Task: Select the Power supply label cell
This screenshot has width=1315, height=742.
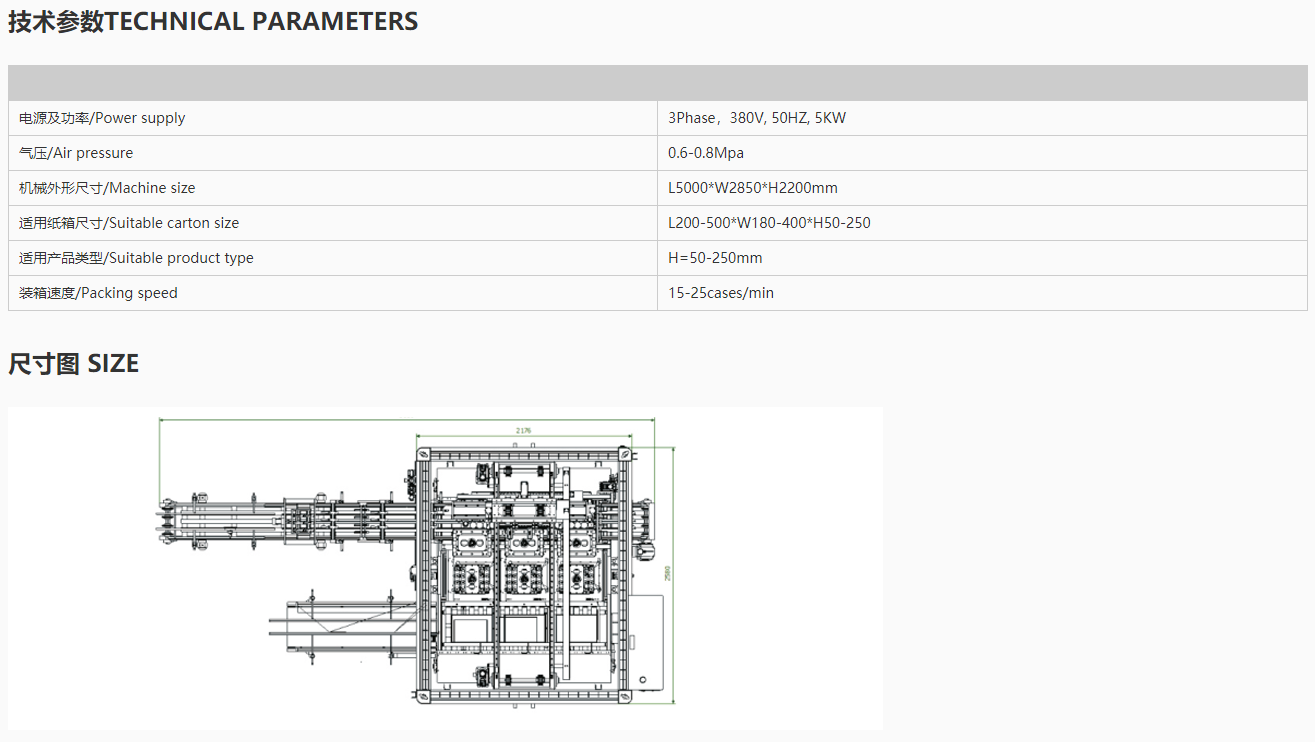Action: coord(102,118)
